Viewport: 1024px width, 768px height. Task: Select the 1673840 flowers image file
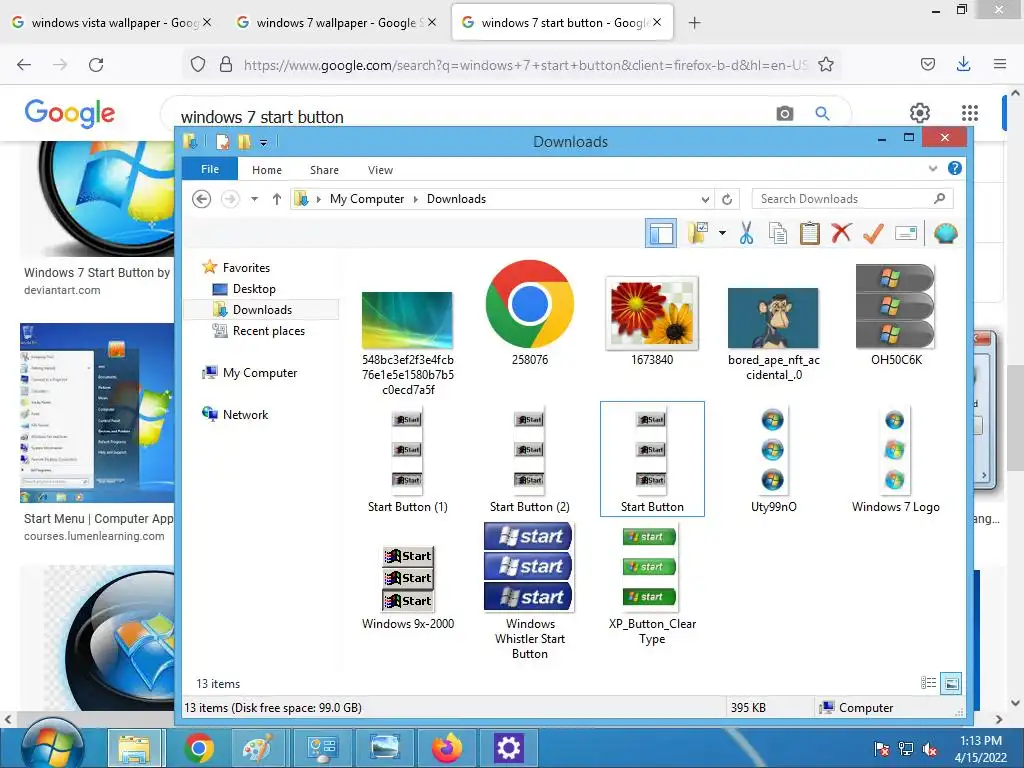click(652, 321)
